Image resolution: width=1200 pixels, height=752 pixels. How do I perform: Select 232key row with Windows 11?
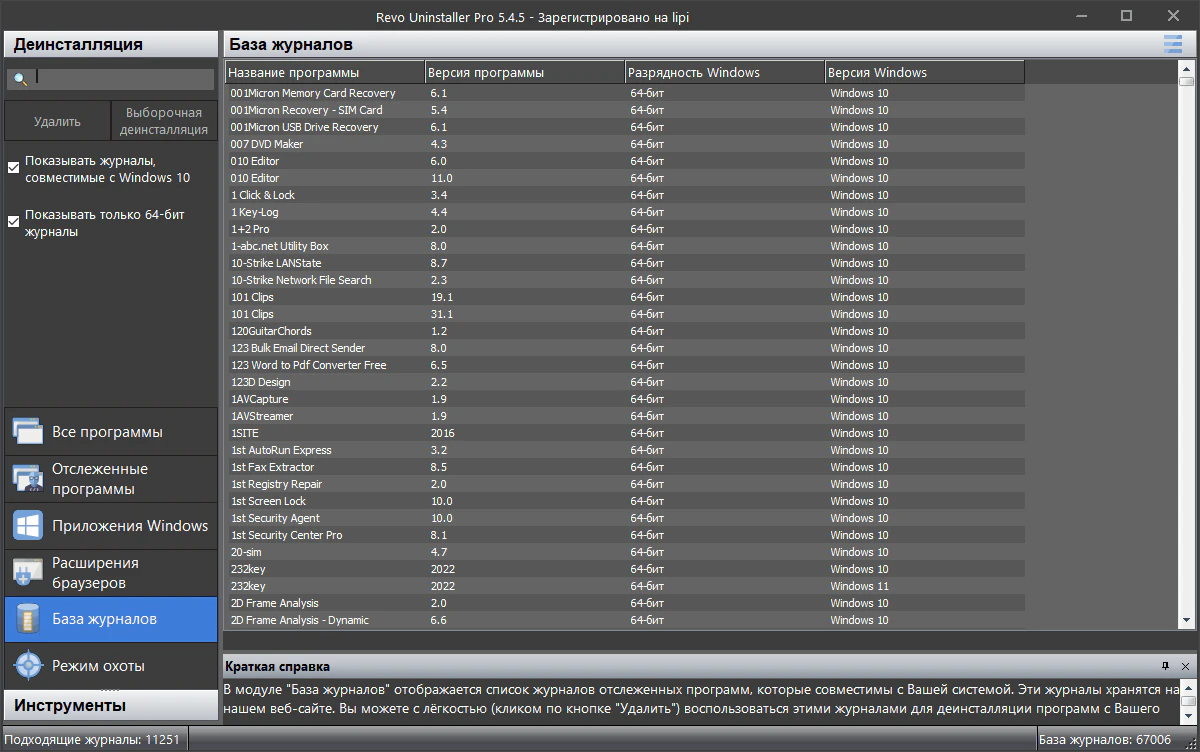coord(625,586)
